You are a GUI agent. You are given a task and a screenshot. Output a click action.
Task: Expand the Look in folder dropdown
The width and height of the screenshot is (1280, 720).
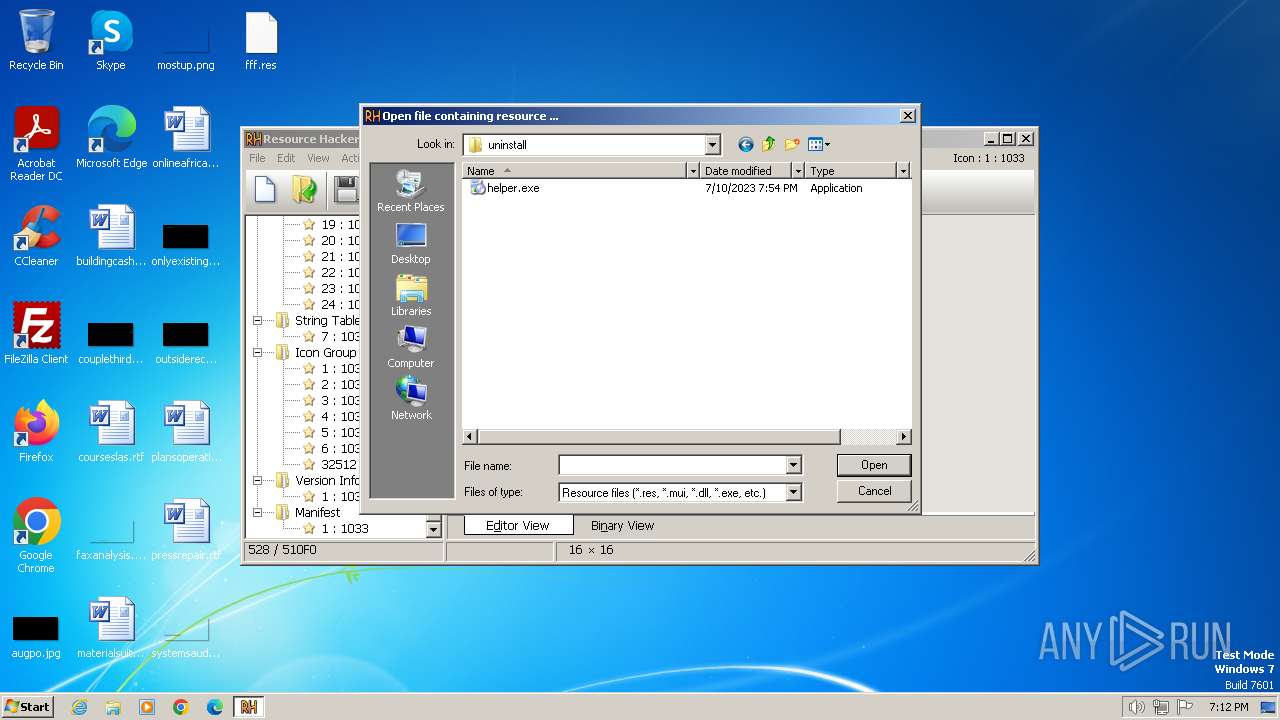pyautogui.click(x=712, y=145)
